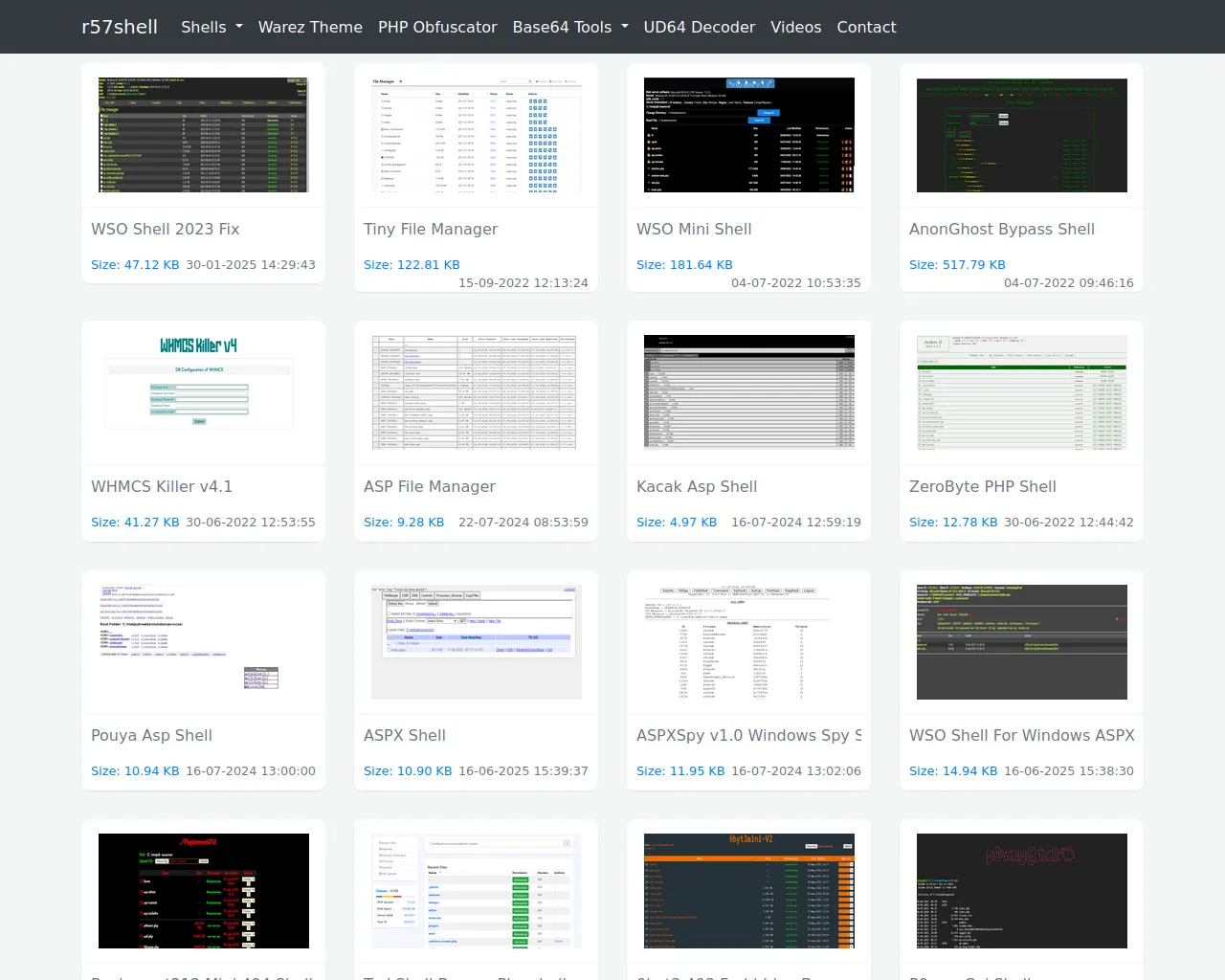Open the Tiny File Manager title link
Viewport: 1225px width, 980px height.
[431, 229]
